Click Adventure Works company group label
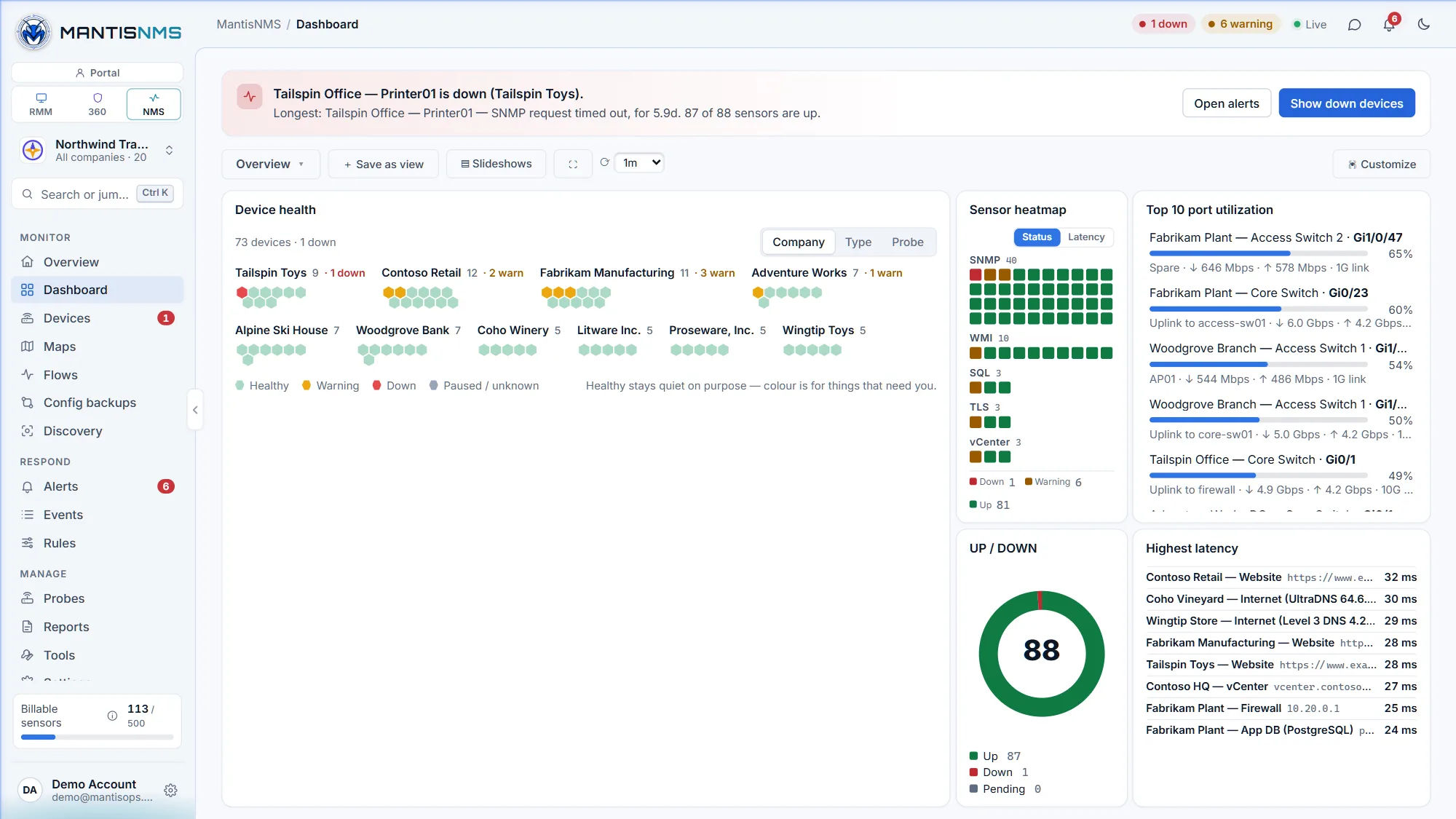This screenshot has height=819, width=1456. pyautogui.click(x=799, y=273)
